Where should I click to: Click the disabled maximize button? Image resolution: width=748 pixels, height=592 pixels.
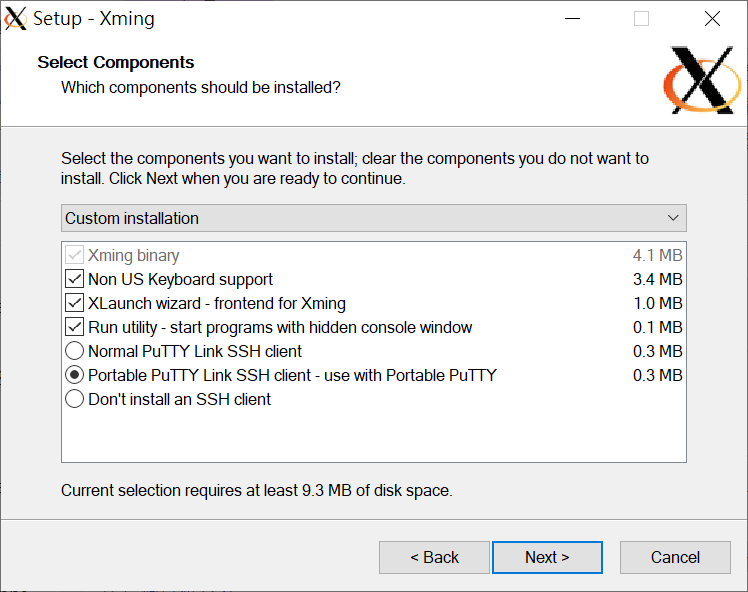click(641, 19)
